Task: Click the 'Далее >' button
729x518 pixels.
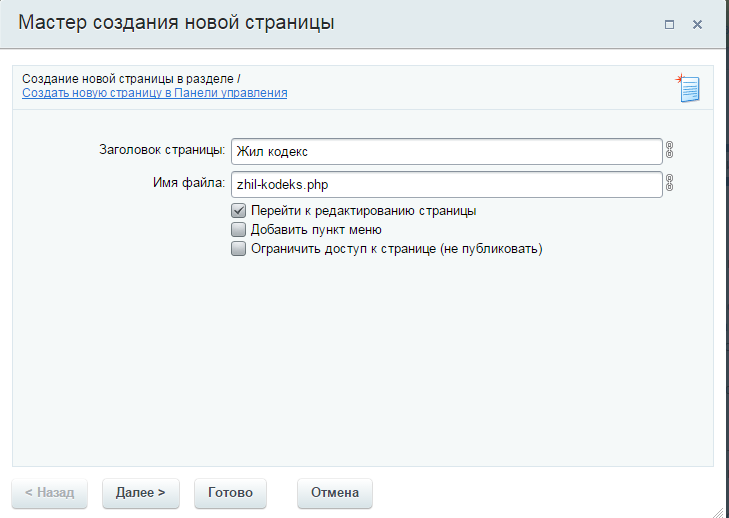Action: point(141,493)
